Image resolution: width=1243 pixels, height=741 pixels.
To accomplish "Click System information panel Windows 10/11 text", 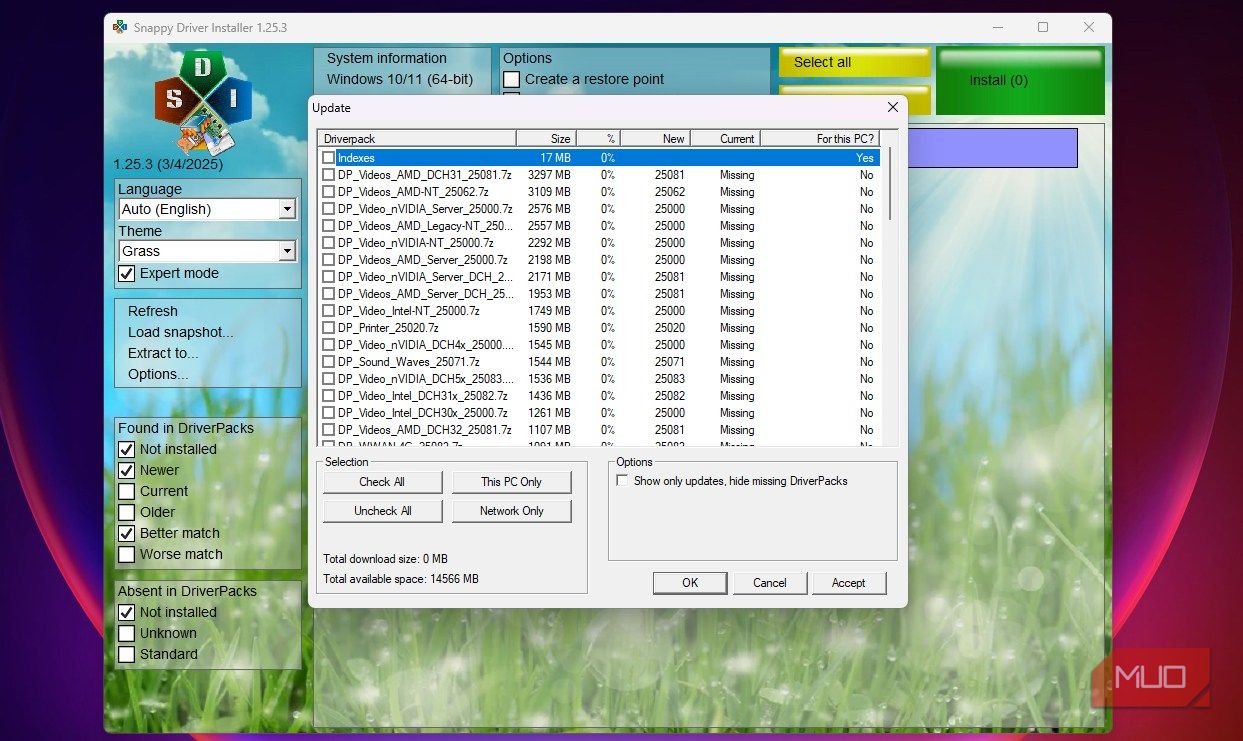I will tap(400, 79).
